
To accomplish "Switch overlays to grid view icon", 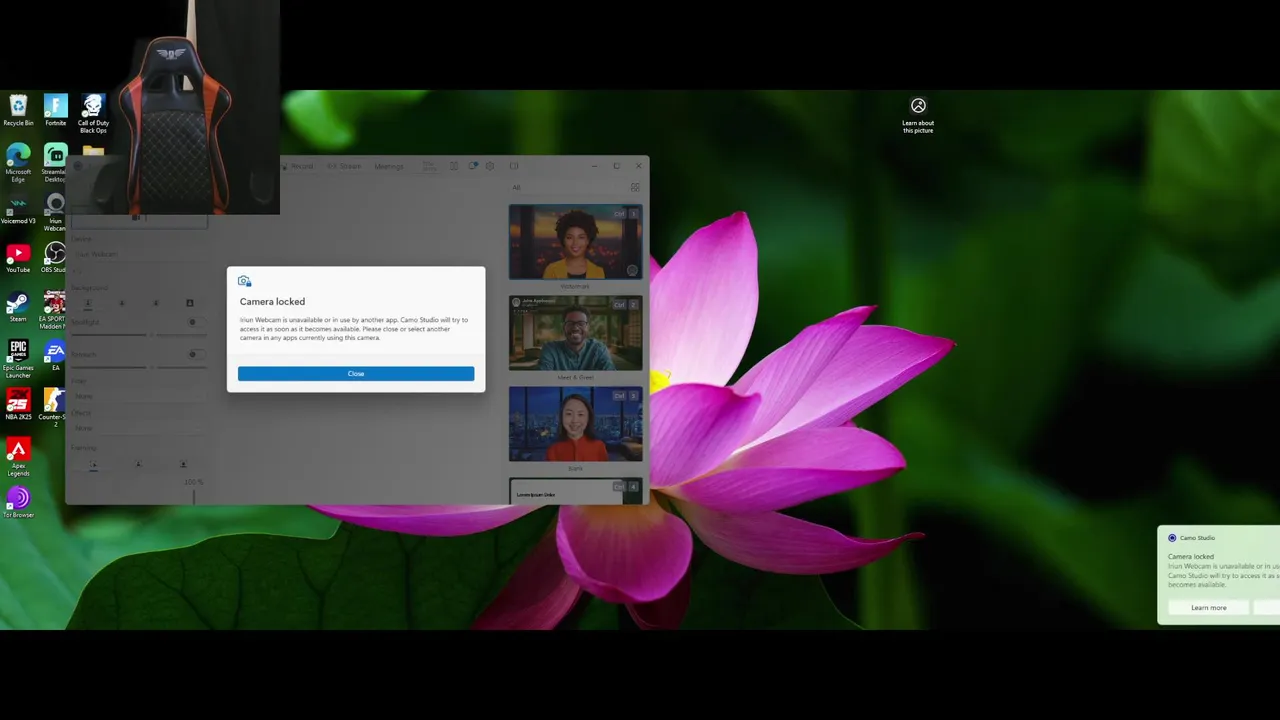I will point(634,188).
